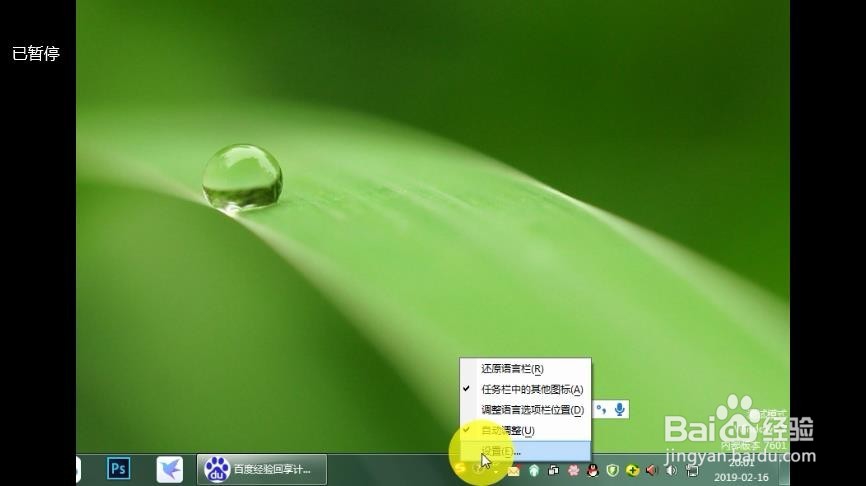Open the mail envelope tray icon
This screenshot has height=486, width=866.
tap(514, 471)
